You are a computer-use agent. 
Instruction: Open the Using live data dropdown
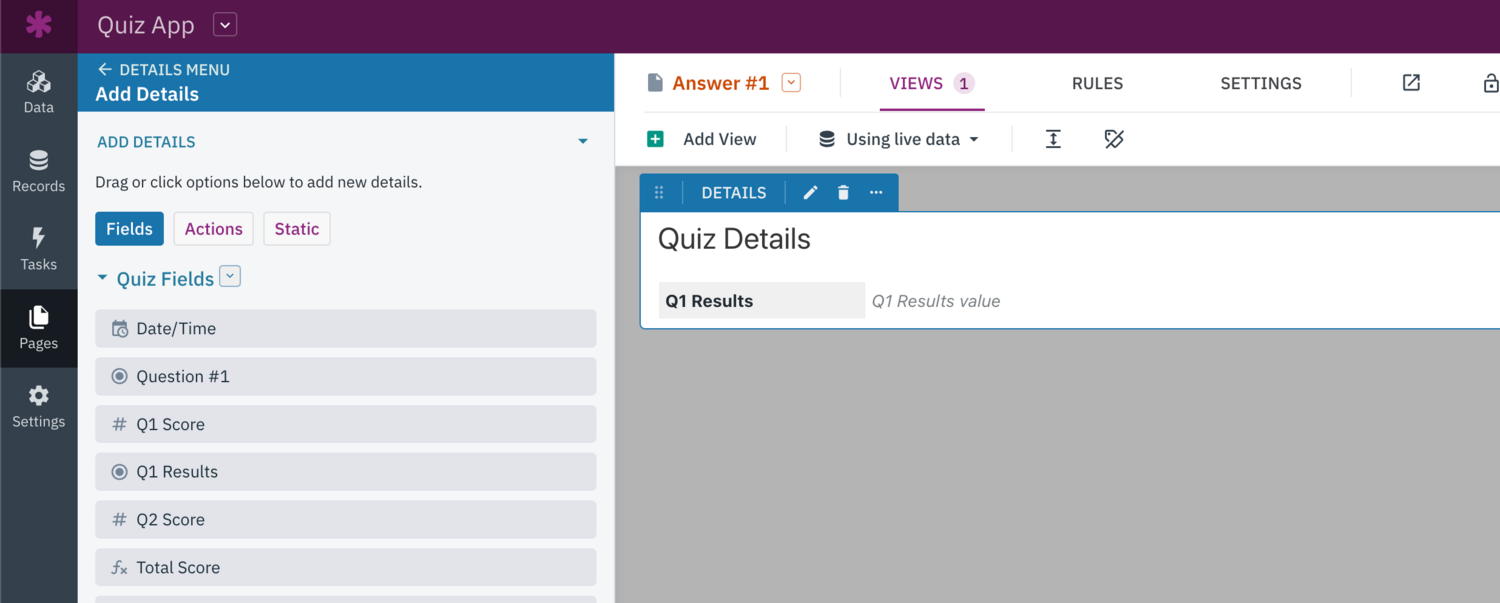tap(895, 139)
